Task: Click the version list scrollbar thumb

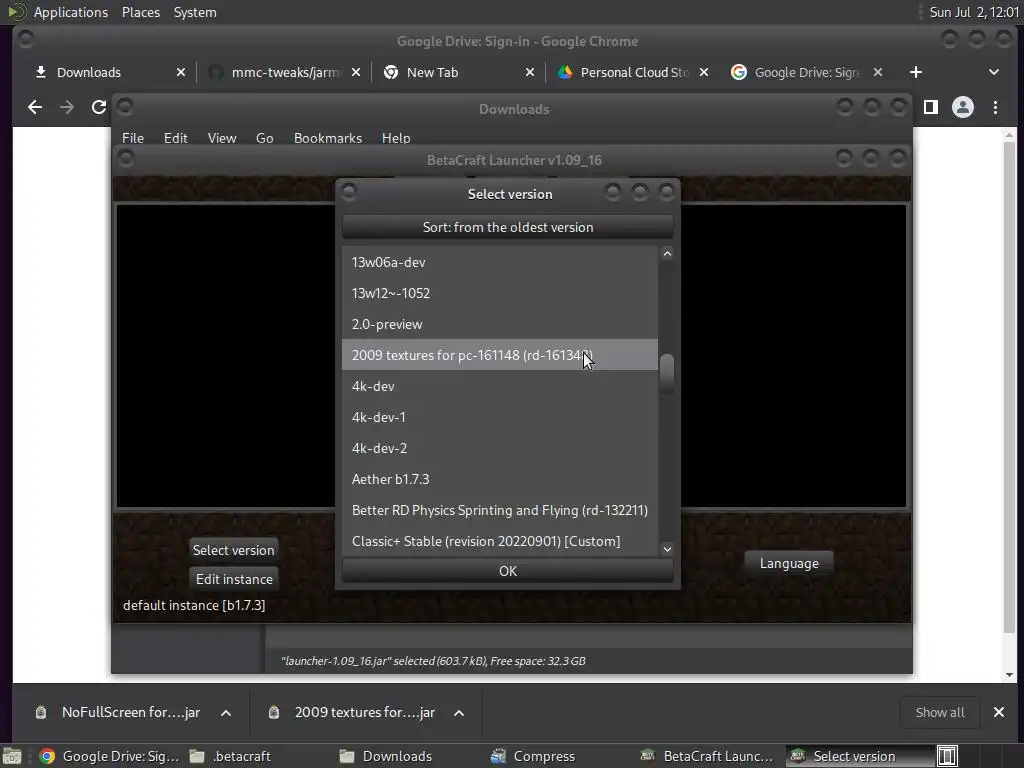Action: [x=667, y=374]
